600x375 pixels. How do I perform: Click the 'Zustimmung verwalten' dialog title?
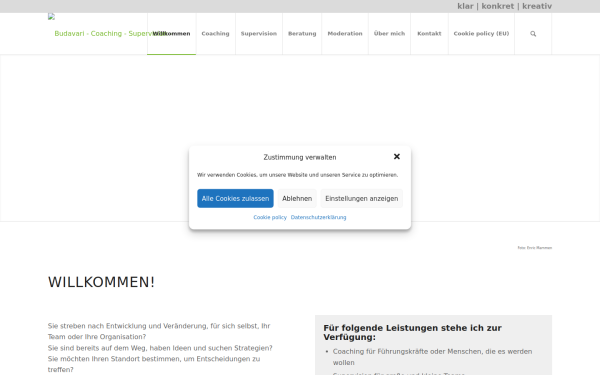pyautogui.click(x=300, y=157)
